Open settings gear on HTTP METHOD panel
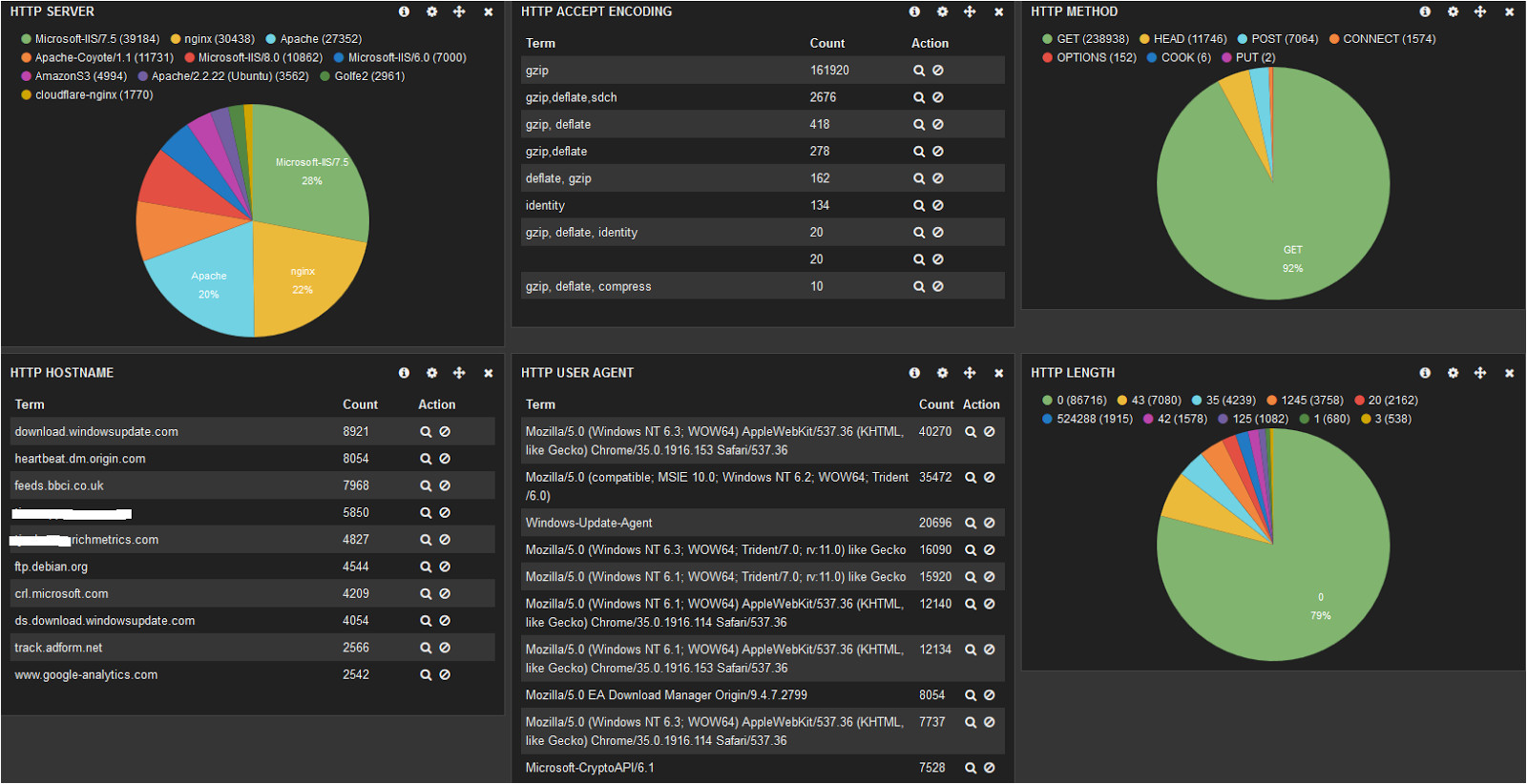Image resolution: width=1527 pixels, height=784 pixels. [1453, 11]
